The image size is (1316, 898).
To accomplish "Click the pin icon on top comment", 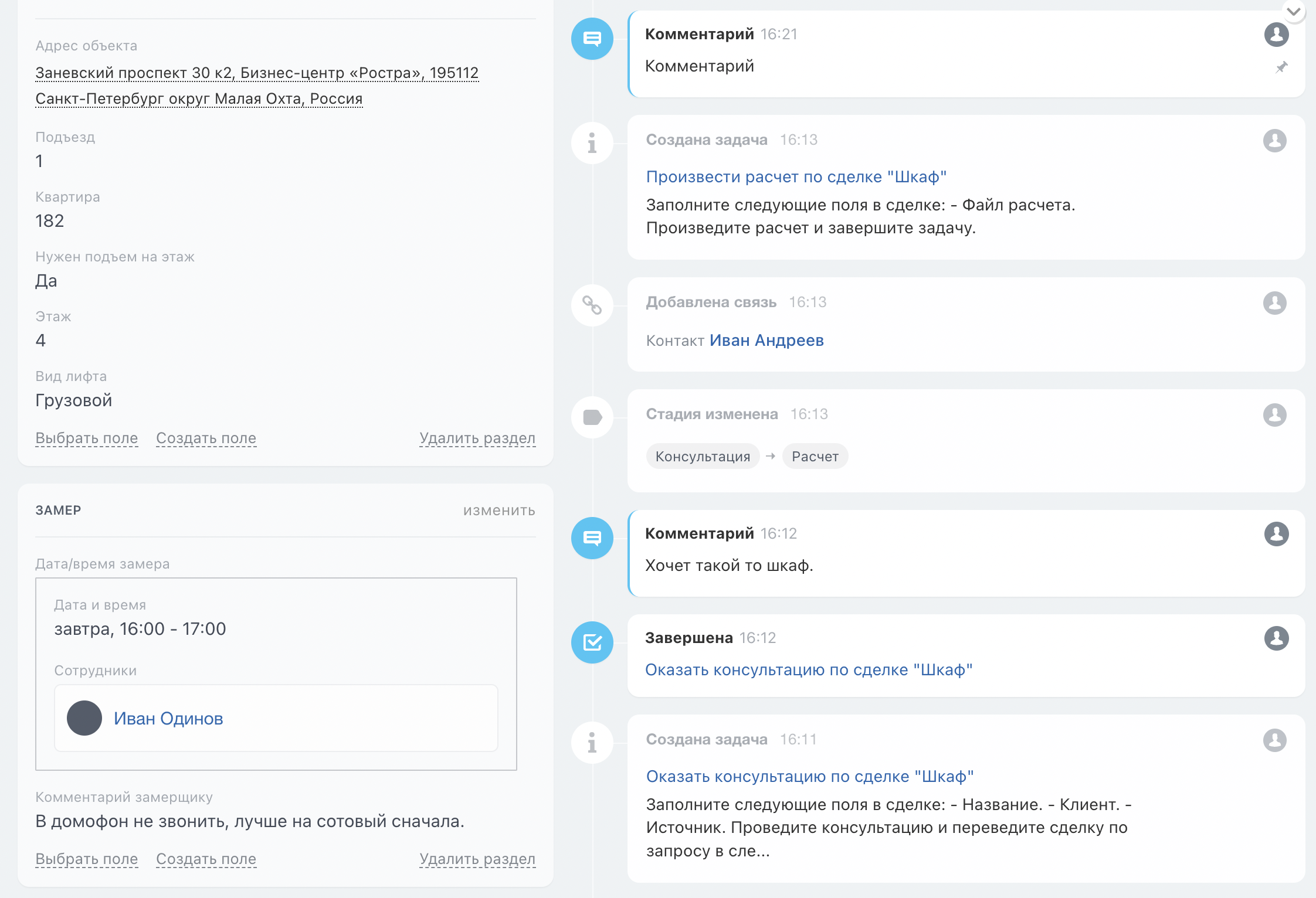I will pos(1281,67).
